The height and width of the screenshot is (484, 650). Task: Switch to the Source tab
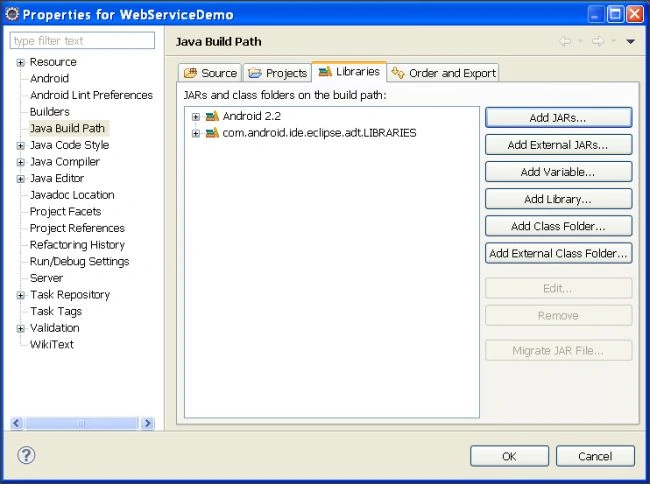tap(210, 73)
